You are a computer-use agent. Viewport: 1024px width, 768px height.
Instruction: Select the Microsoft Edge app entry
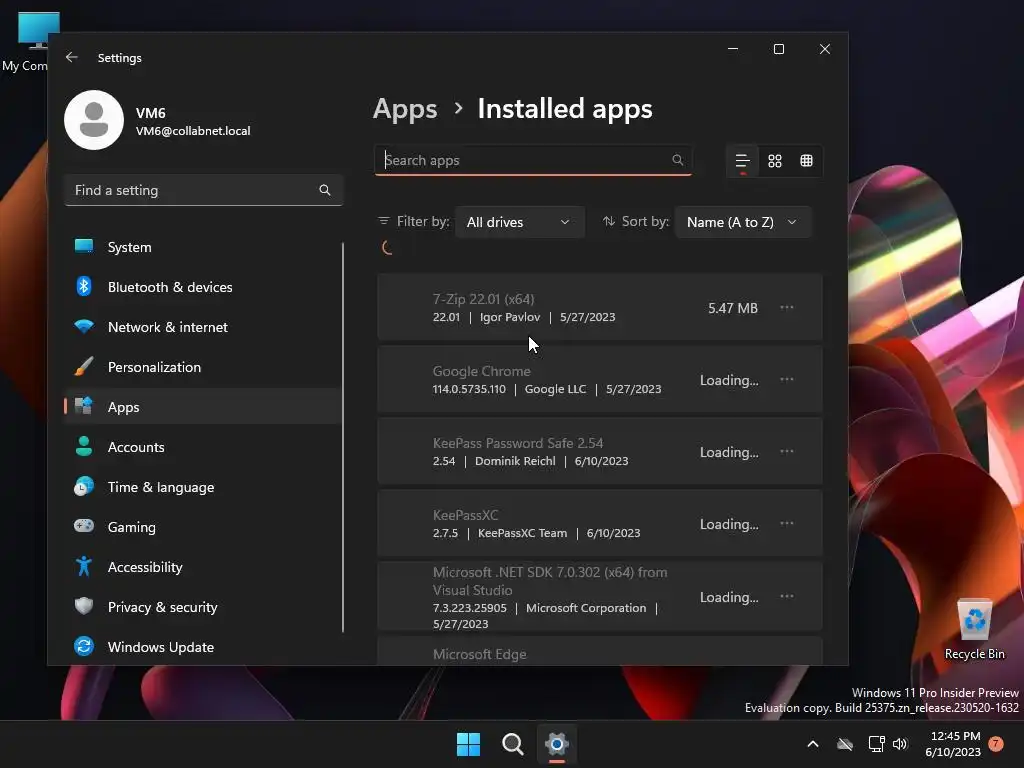[x=600, y=651]
